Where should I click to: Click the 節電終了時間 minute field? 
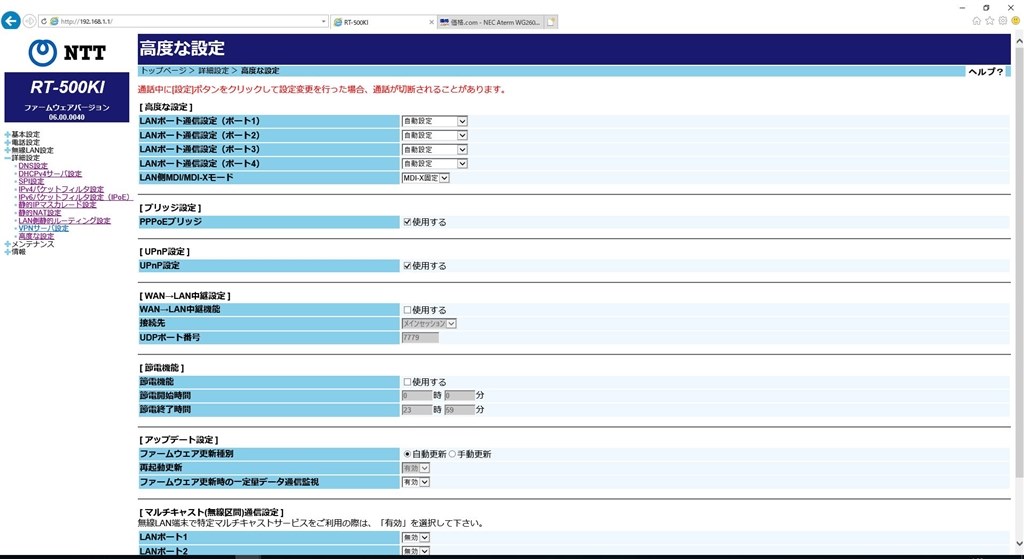pyautogui.click(x=459, y=410)
